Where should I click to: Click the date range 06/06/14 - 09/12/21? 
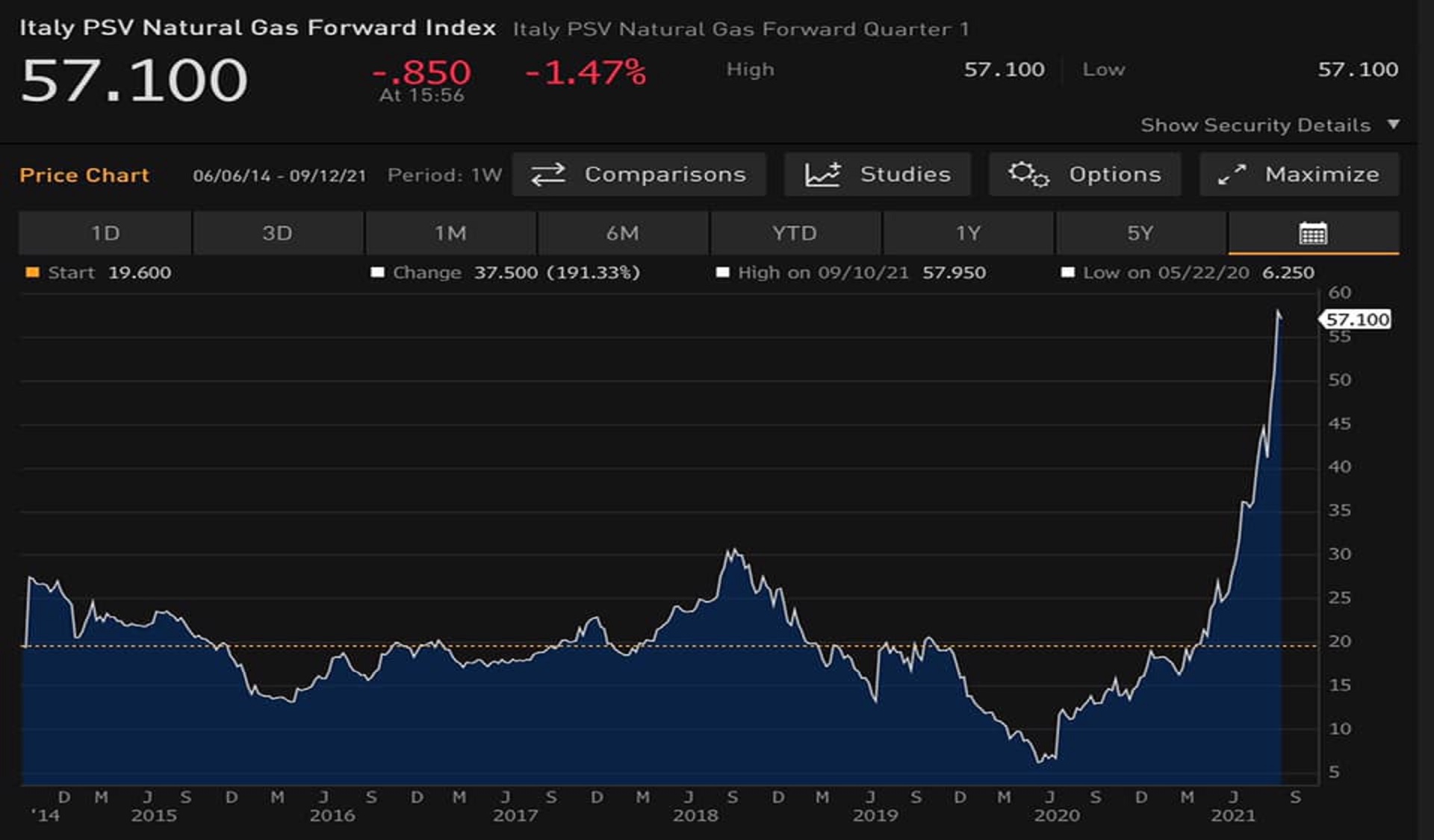click(279, 176)
